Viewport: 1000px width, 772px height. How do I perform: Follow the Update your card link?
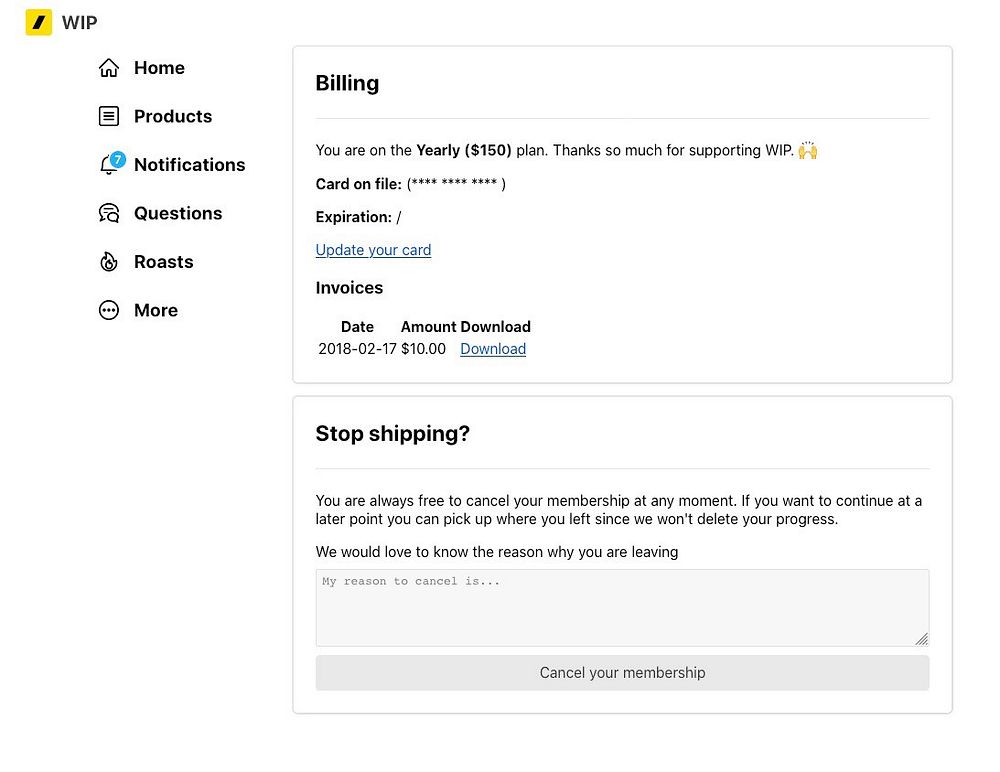[x=373, y=250]
